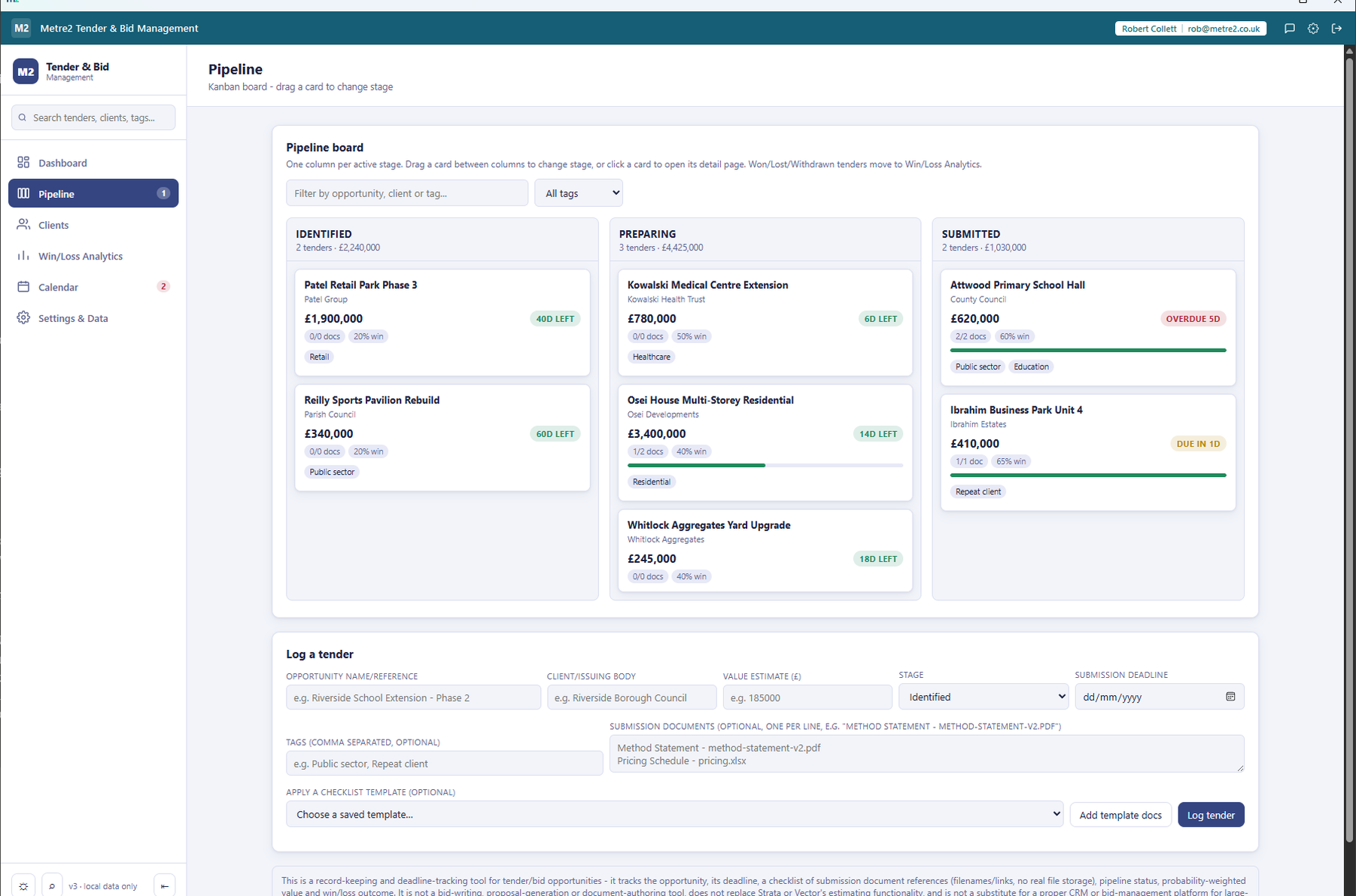The image size is (1356, 896).
Task: Click the Search tenders, clients, tags field
Action: (93, 117)
